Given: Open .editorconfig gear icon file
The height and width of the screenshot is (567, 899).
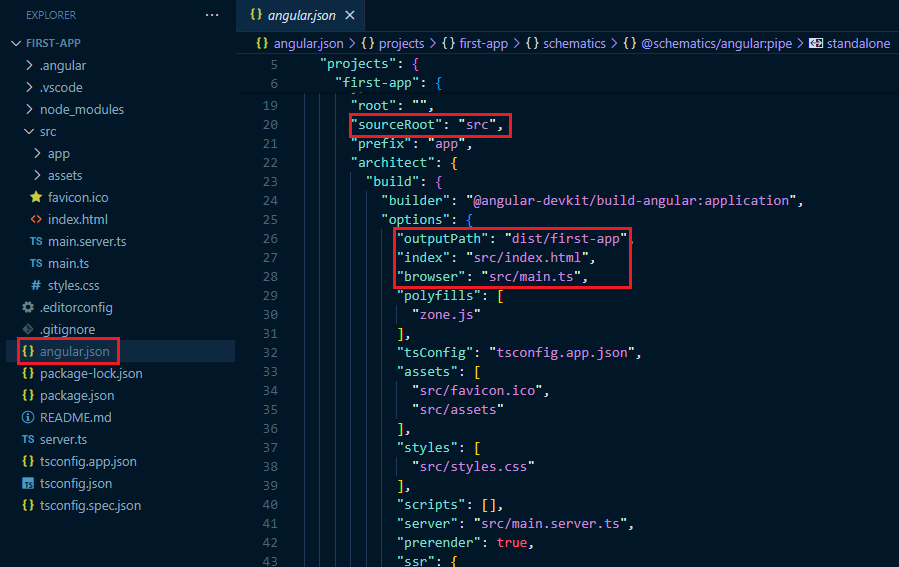Looking at the screenshot, I should [x=28, y=307].
